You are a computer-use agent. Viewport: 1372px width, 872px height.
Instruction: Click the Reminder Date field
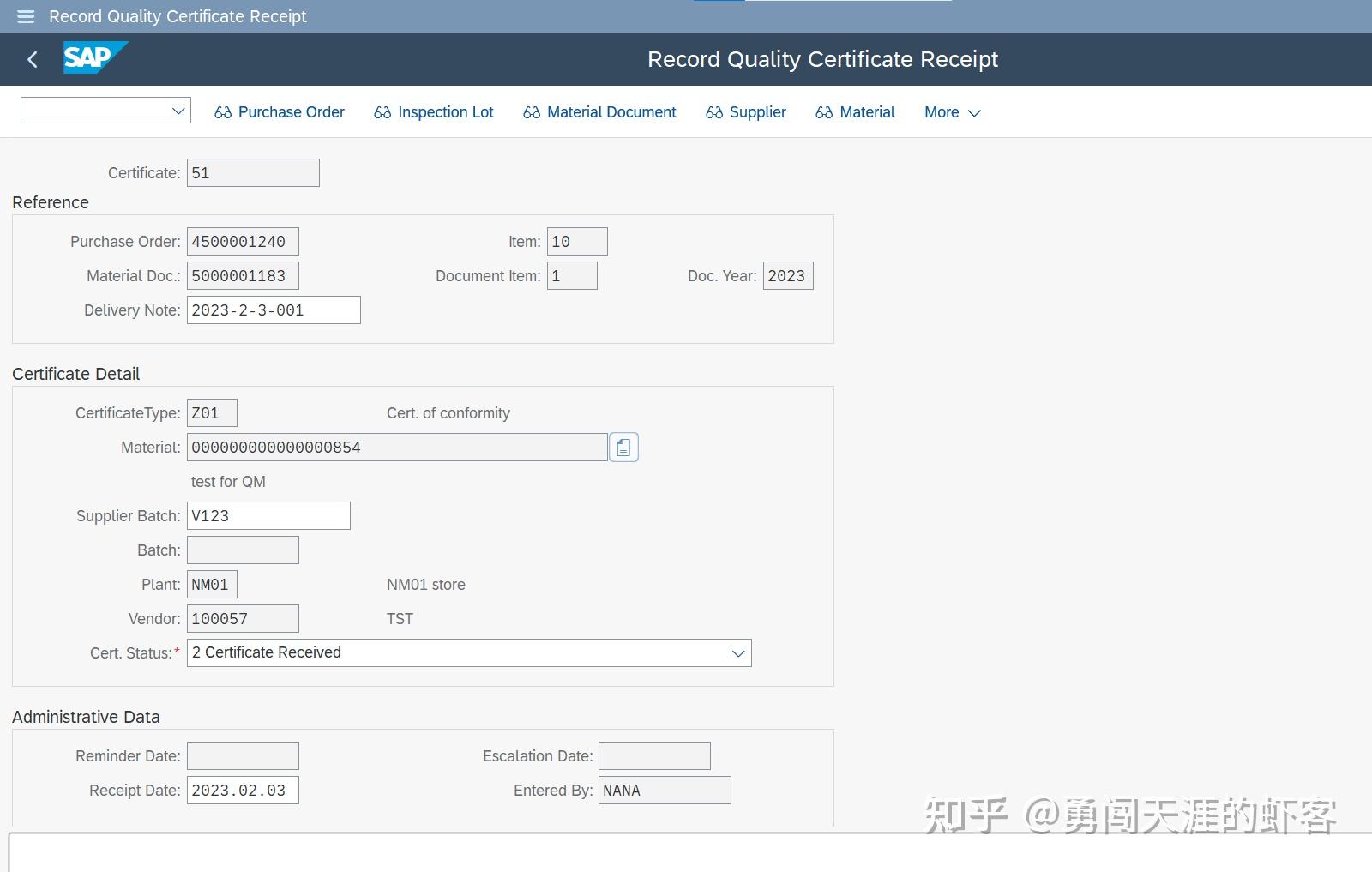243,755
